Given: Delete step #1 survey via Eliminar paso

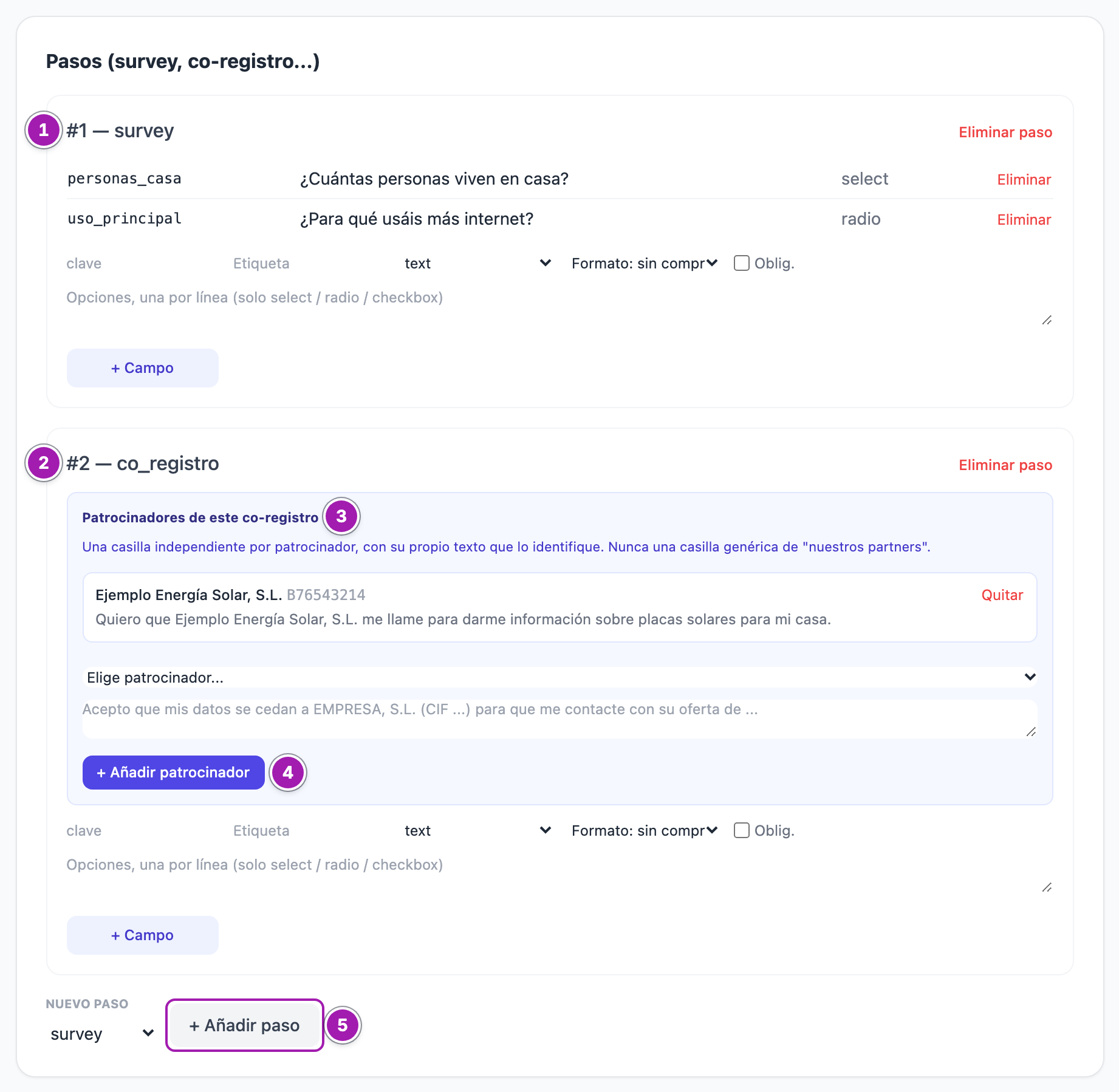Looking at the screenshot, I should [1005, 132].
